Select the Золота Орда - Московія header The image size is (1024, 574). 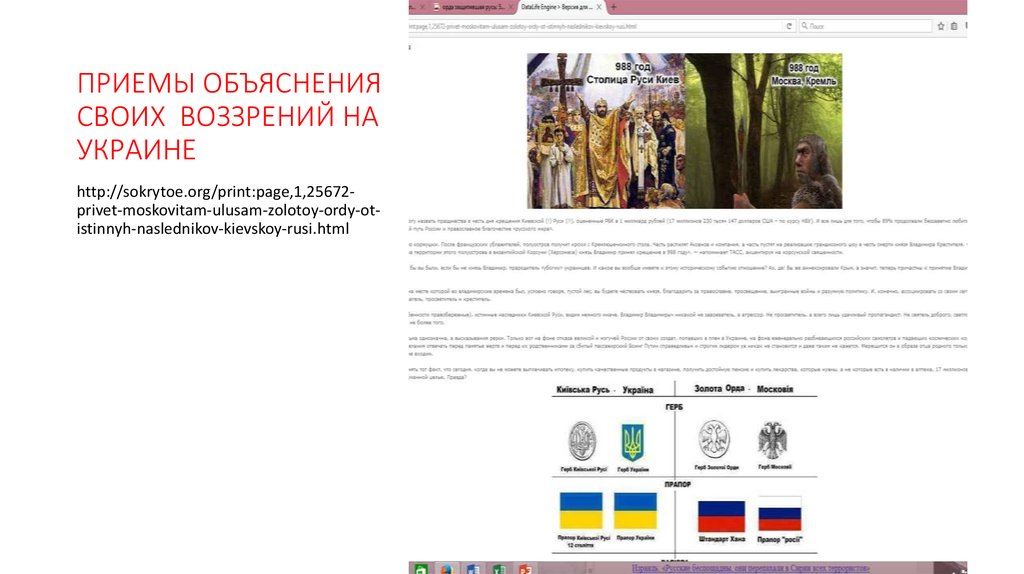(x=743, y=389)
